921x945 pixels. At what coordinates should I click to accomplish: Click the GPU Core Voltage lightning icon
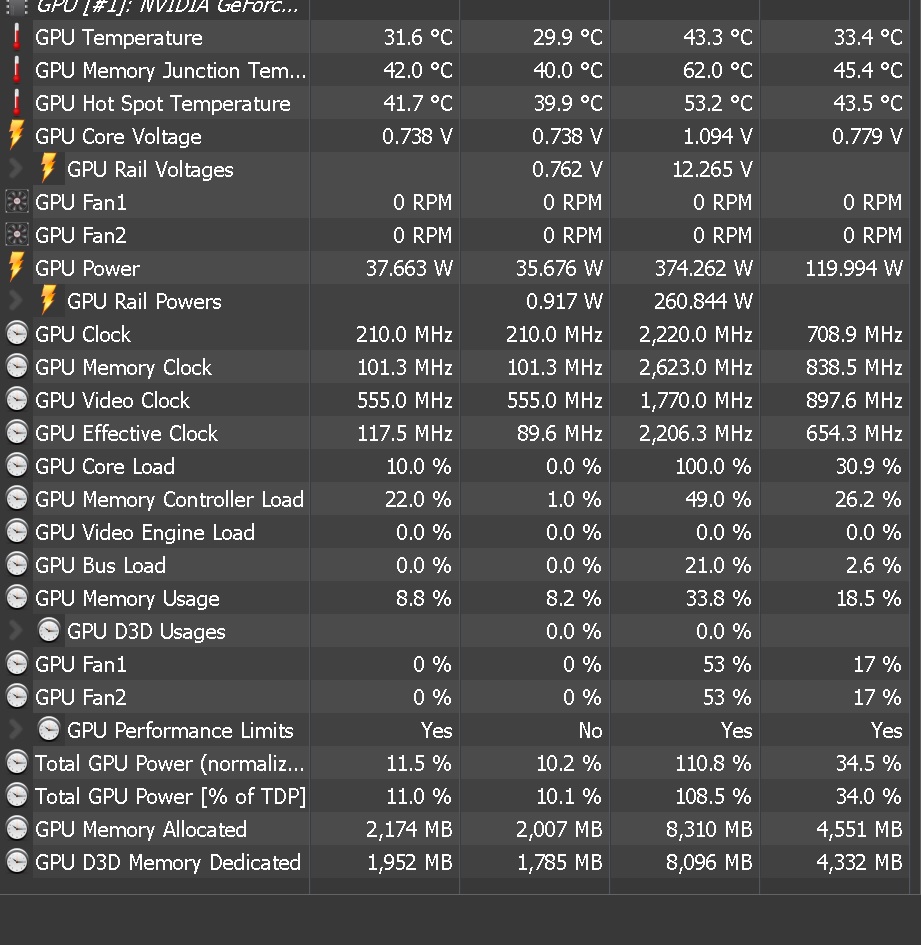(16, 137)
